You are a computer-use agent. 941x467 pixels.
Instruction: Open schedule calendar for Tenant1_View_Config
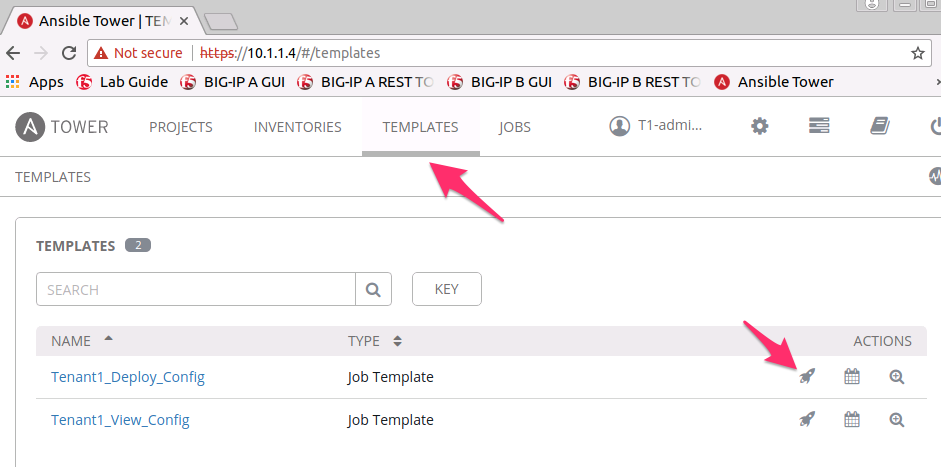coord(852,420)
